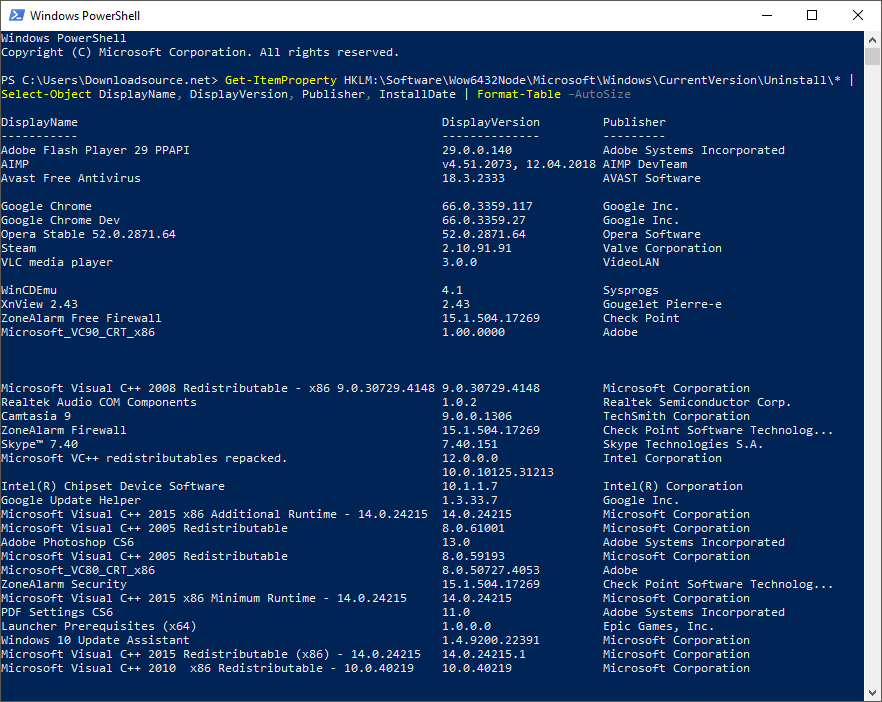The width and height of the screenshot is (882, 702).
Task: Click the vertical scrollbar thumb
Action: (872, 56)
